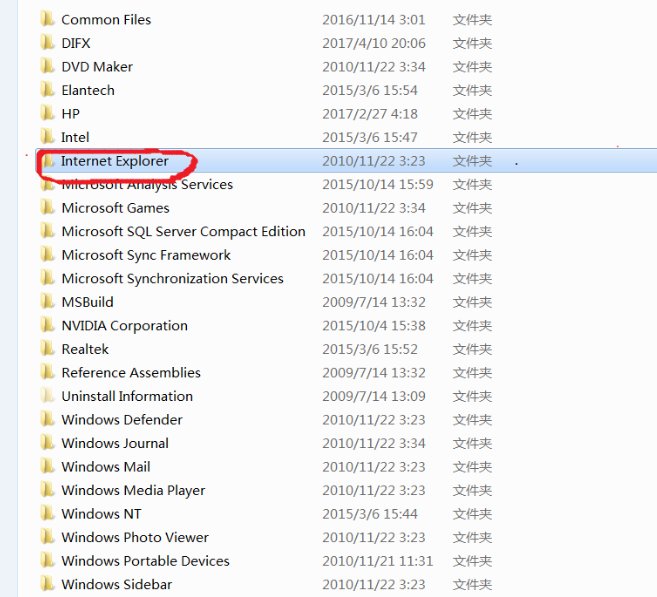Select the DVD Maker name text
This screenshot has height=597, width=657.
(x=97, y=67)
